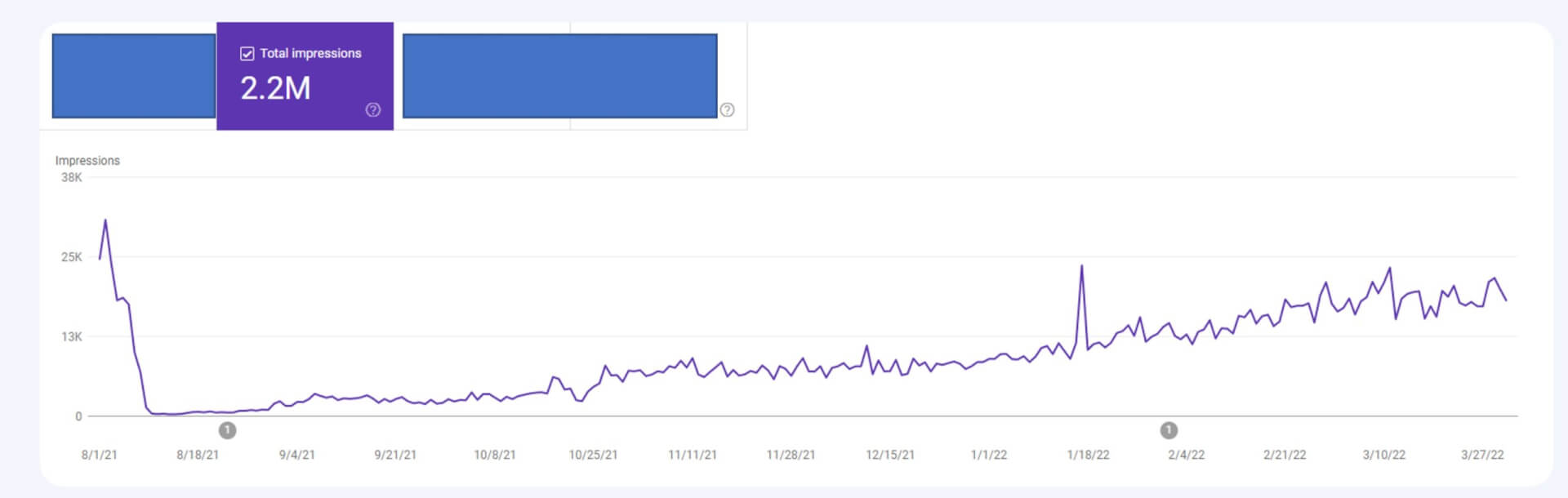Viewport: 1568px width, 498px height.
Task: Select the leftmost metric card tab
Action: coord(133,75)
